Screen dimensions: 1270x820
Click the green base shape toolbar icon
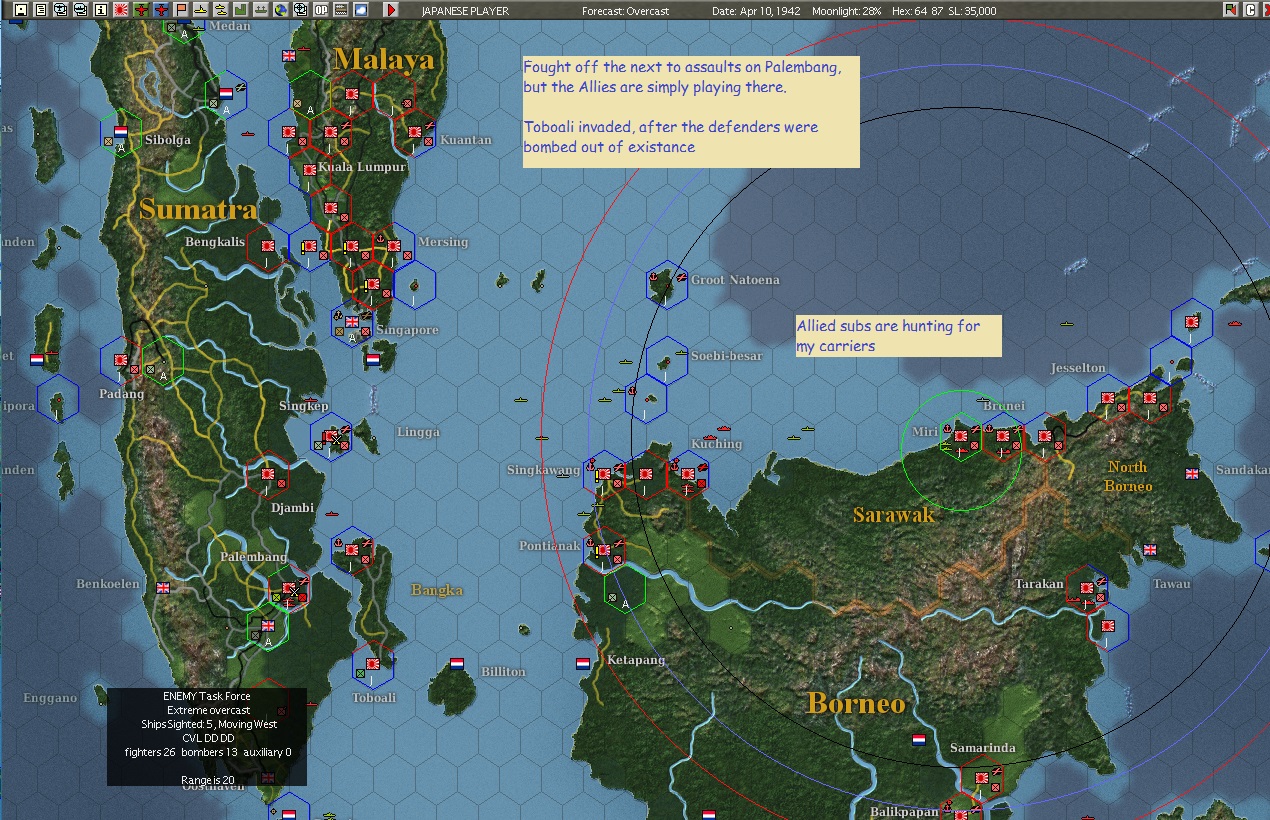[241, 10]
